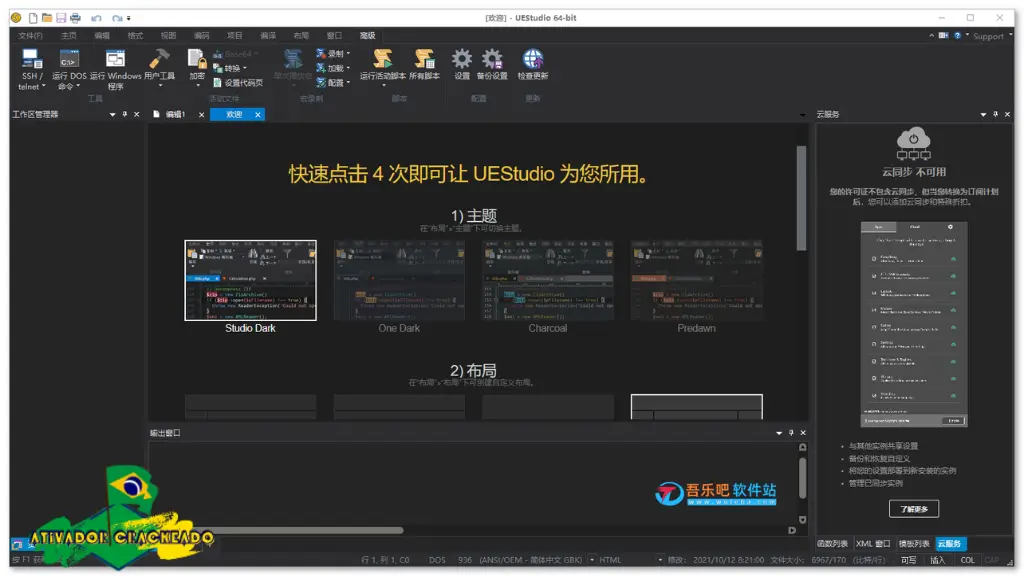
Task: Toggle CAP indicator in status bar
Action: coord(991,560)
